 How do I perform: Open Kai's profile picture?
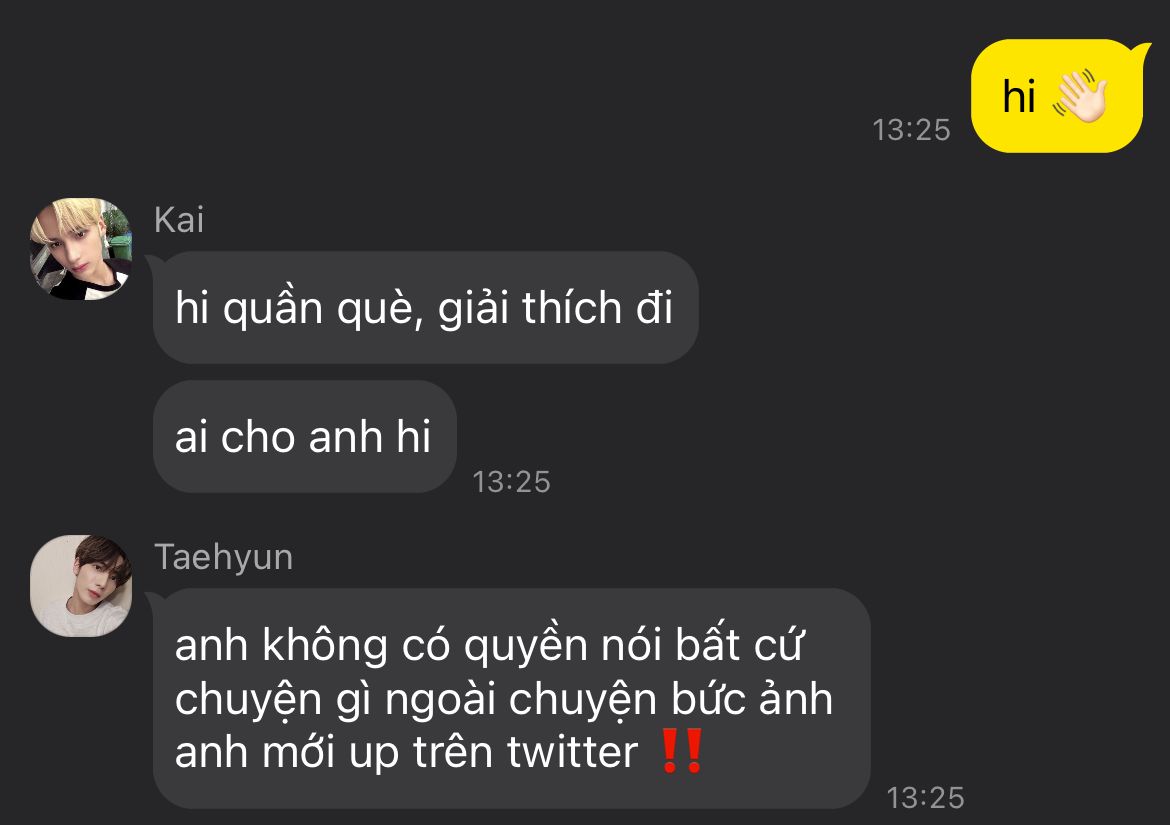click(81, 248)
